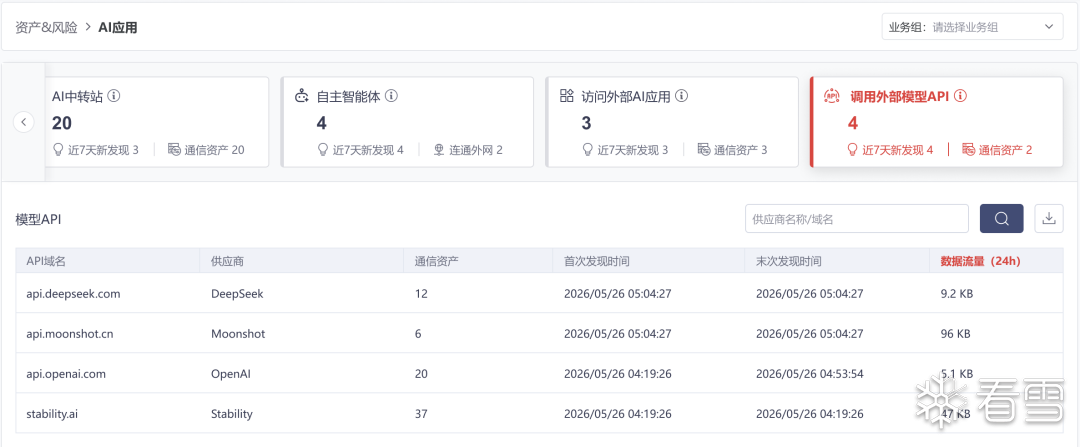Image resolution: width=1080 pixels, height=447 pixels.
Task: Click OpenAI last seen 2026/05/26 04:53:54
Action: (x=809, y=373)
